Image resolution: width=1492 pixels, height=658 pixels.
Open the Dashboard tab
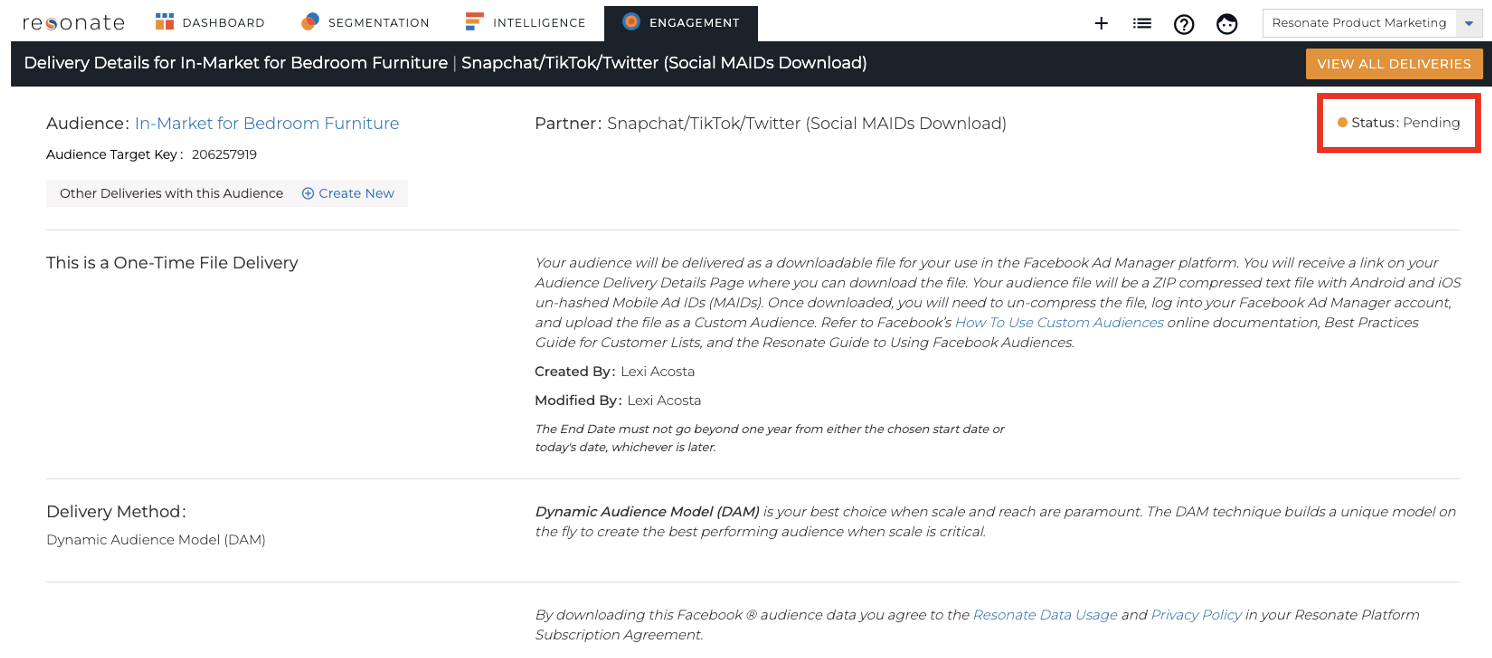click(210, 22)
